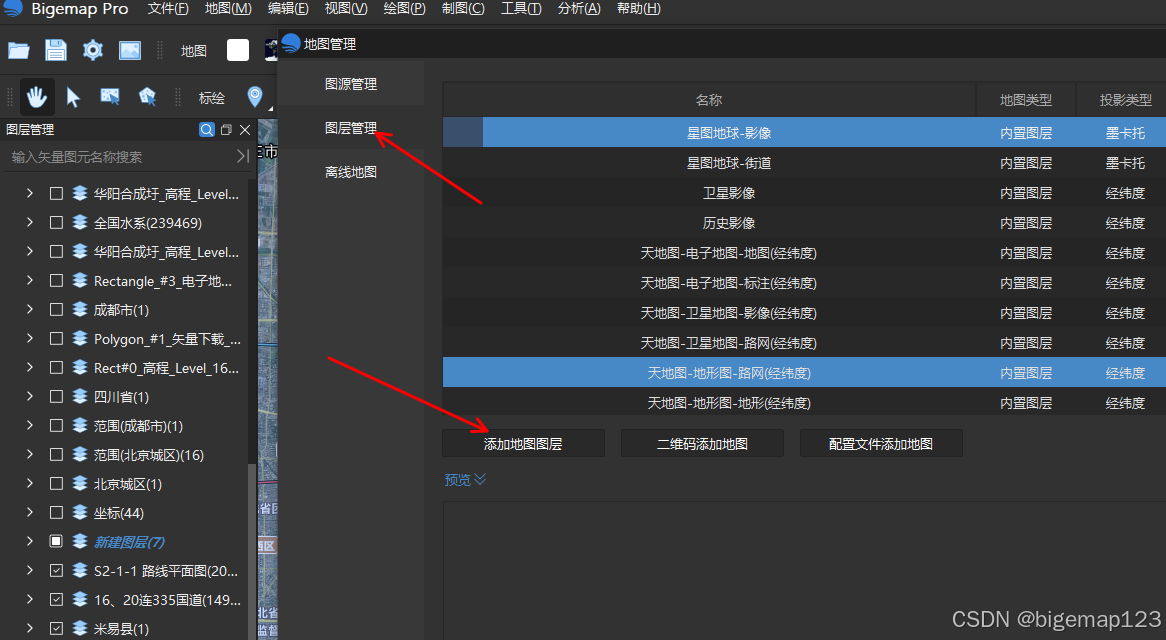1166x640 pixels.
Task: Sort by the 名称 column header
Action: (x=709, y=100)
